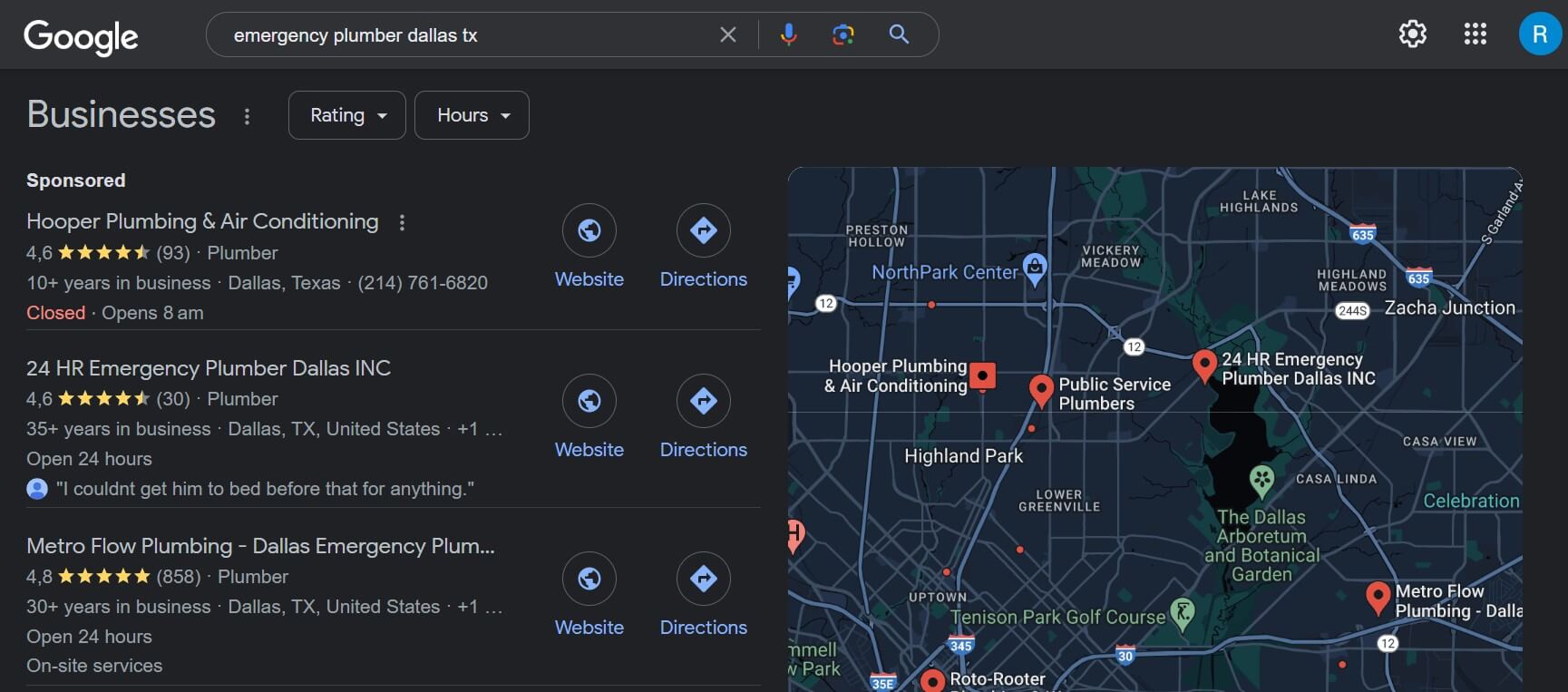Start voice search with the microphone icon
This screenshot has height=692, width=1568.
tap(789, 34)
